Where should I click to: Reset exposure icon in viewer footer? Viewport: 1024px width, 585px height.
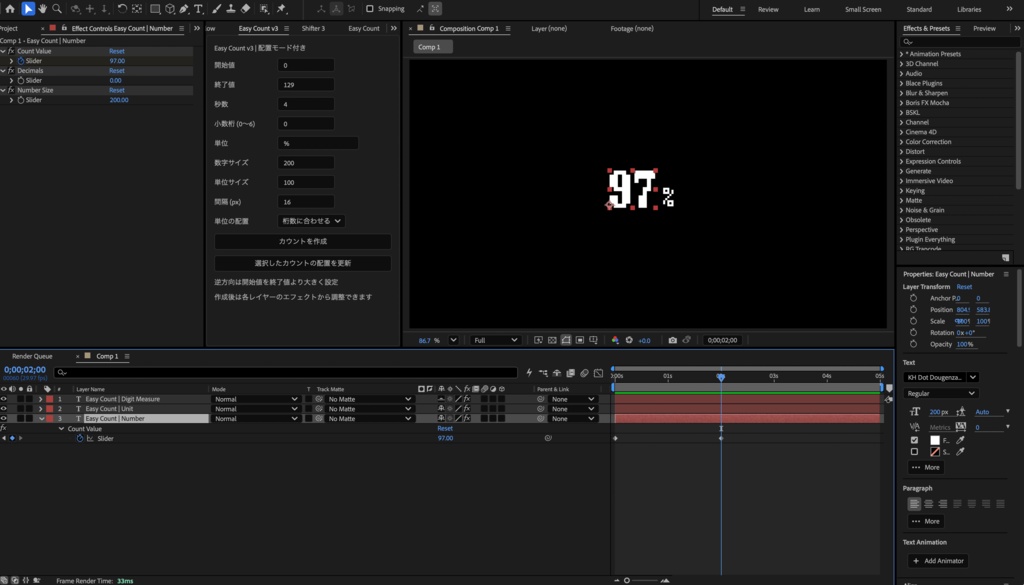click(629, 340)
